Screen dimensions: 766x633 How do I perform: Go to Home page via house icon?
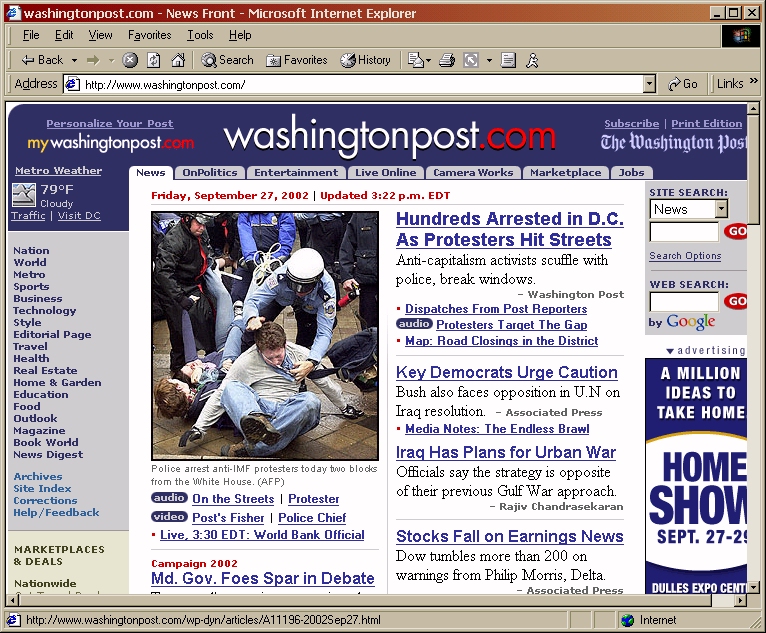(178, 60)
